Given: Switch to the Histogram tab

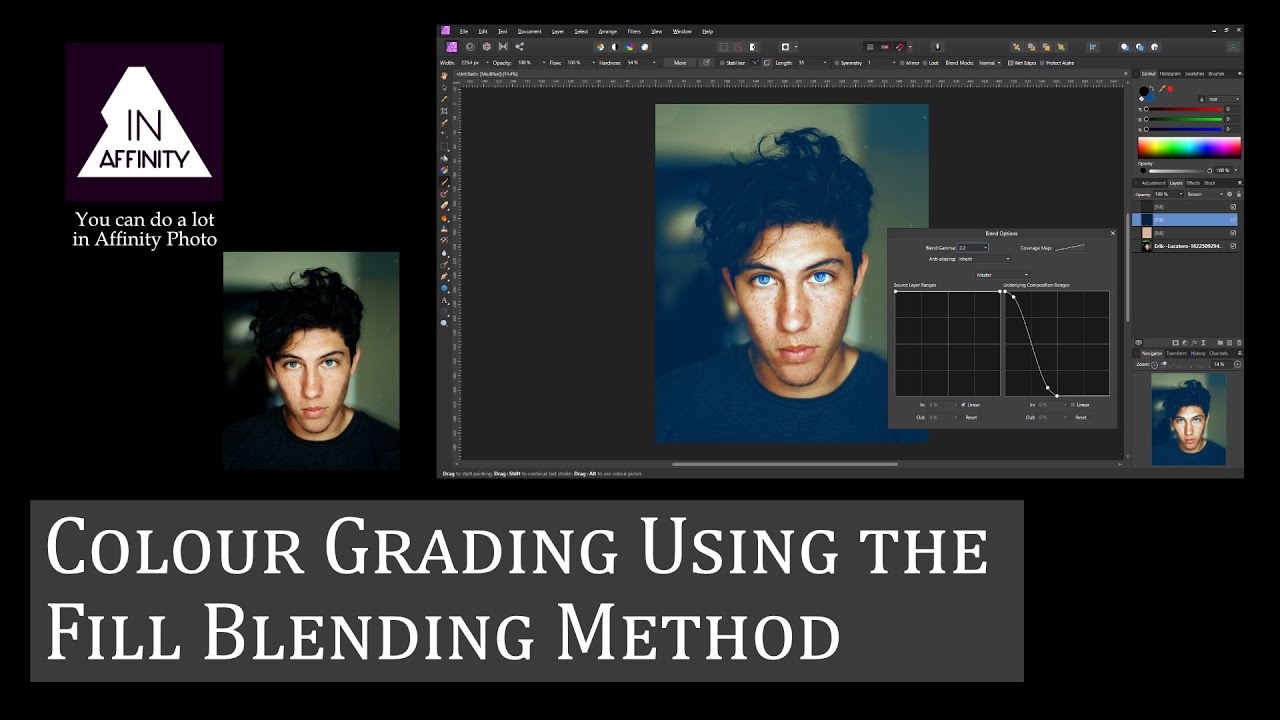Looking at the screenshot, I should tap(1170, 74).
